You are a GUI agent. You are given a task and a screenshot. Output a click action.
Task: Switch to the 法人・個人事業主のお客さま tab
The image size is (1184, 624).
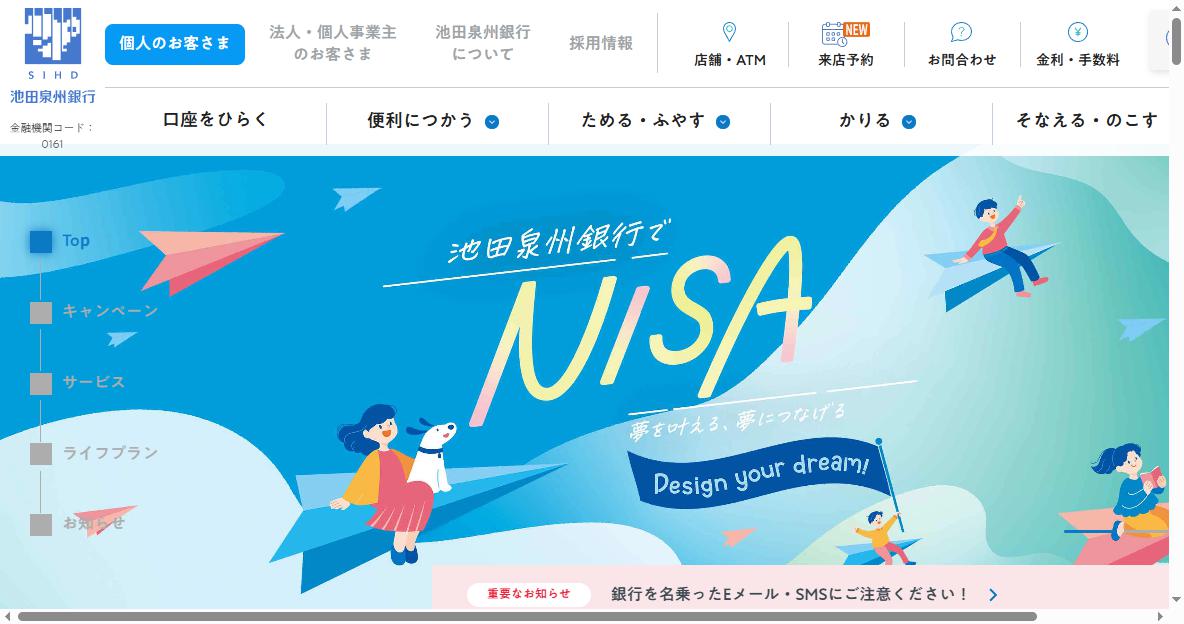click(x=333, y=43)
